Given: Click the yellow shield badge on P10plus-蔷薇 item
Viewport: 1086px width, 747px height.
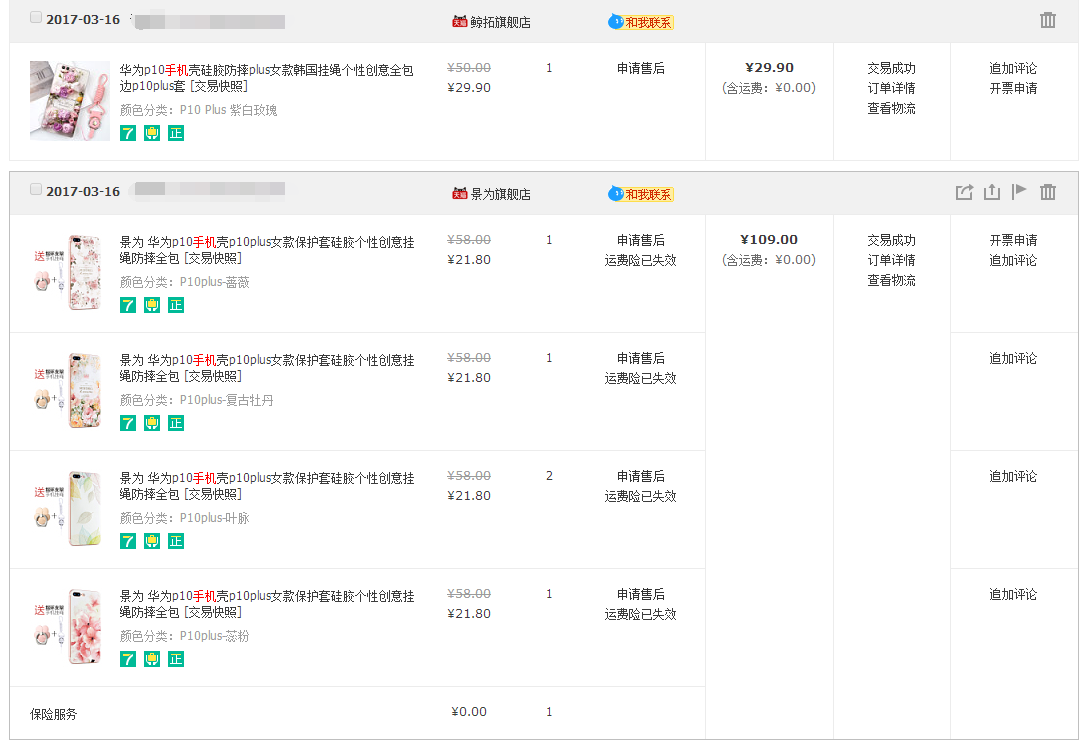Looking at the screenshot, I should (x=152, y=305).
